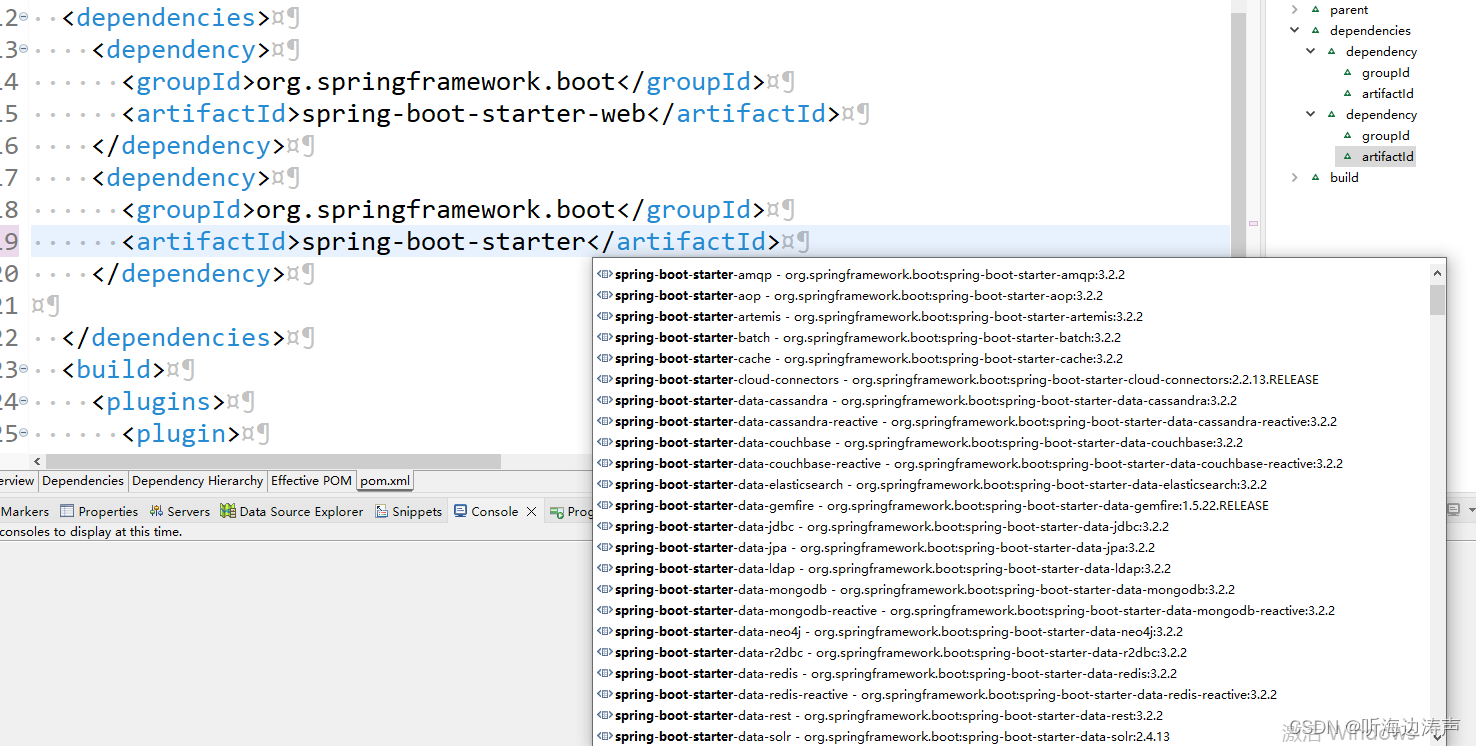
Task: Expand the build node in the outline
Action: tap(1295, 177)
